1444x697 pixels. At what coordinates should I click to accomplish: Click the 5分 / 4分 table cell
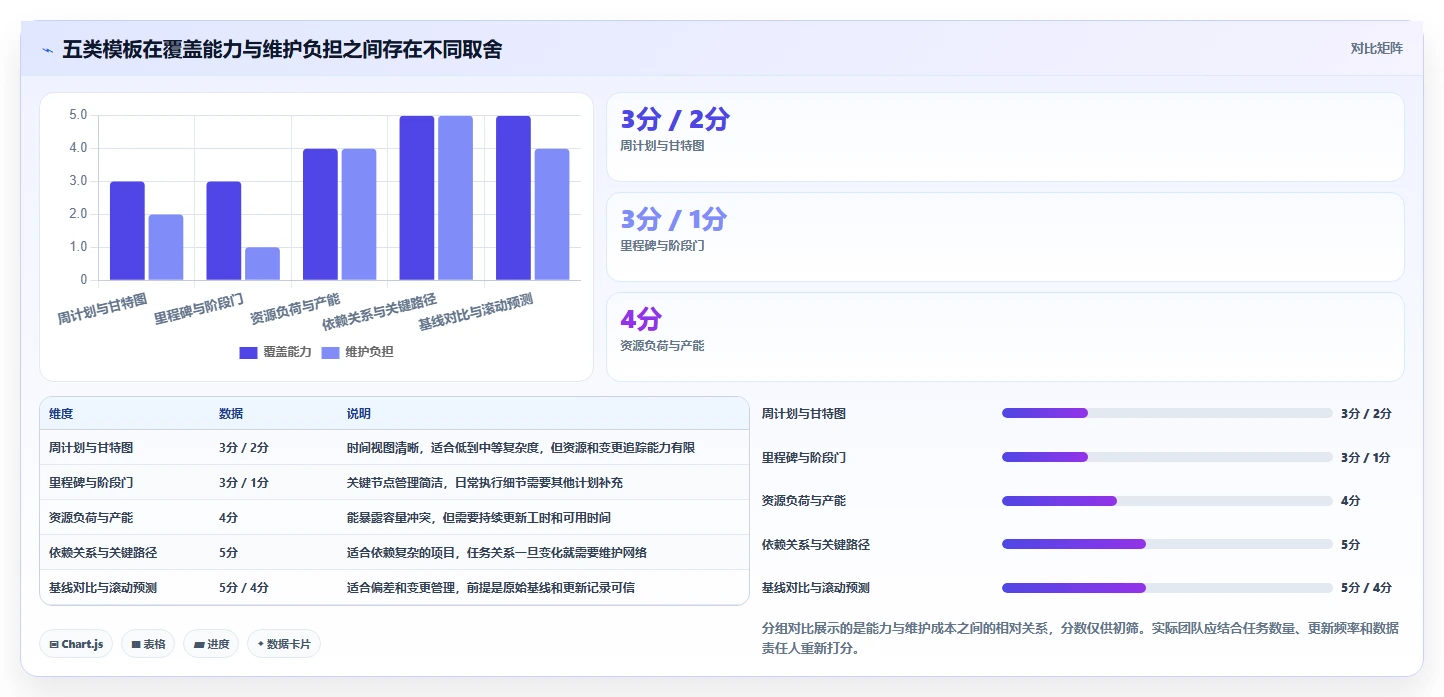coord(244,587)
